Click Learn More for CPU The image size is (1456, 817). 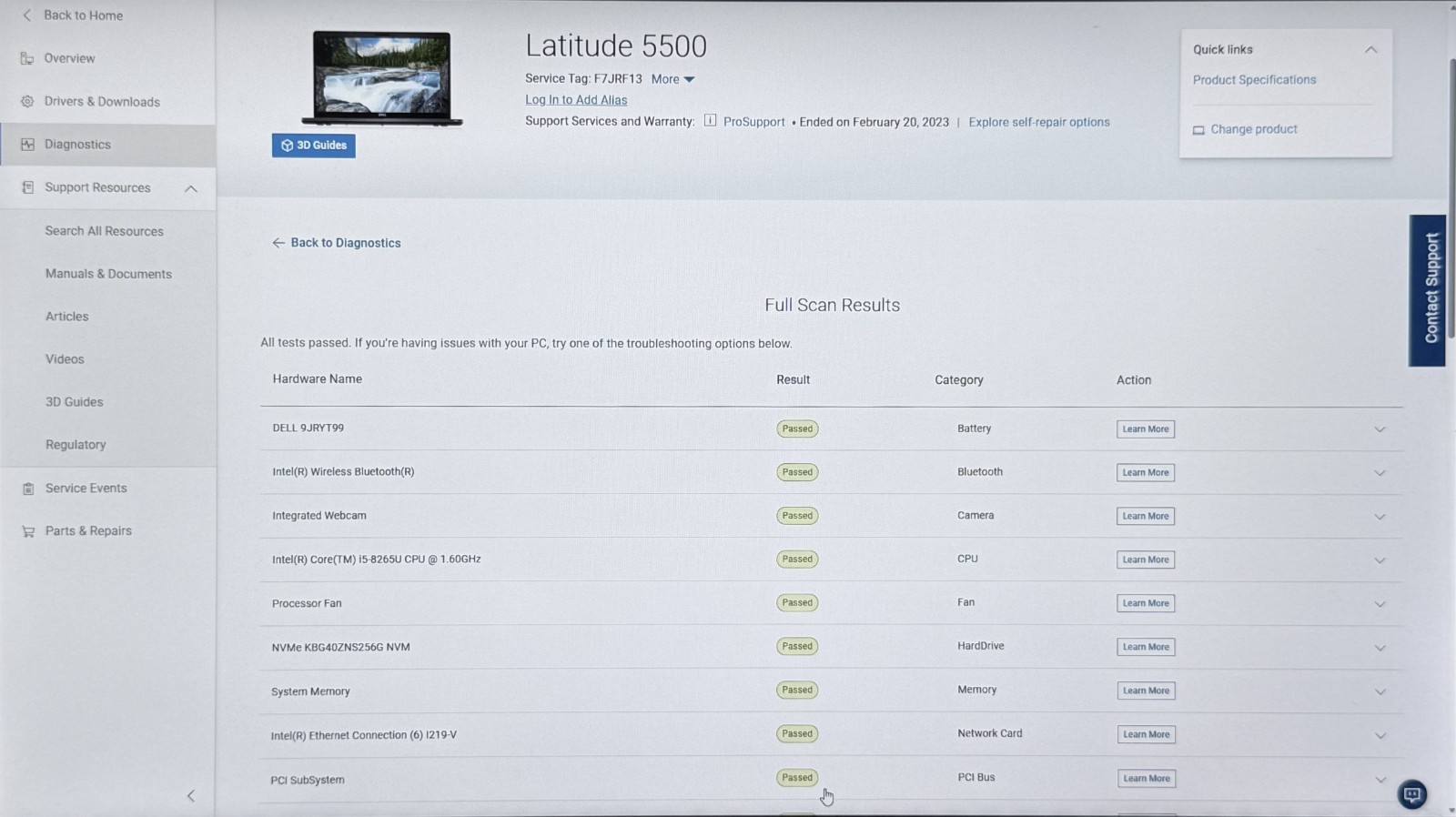(x=1146, y=560)
